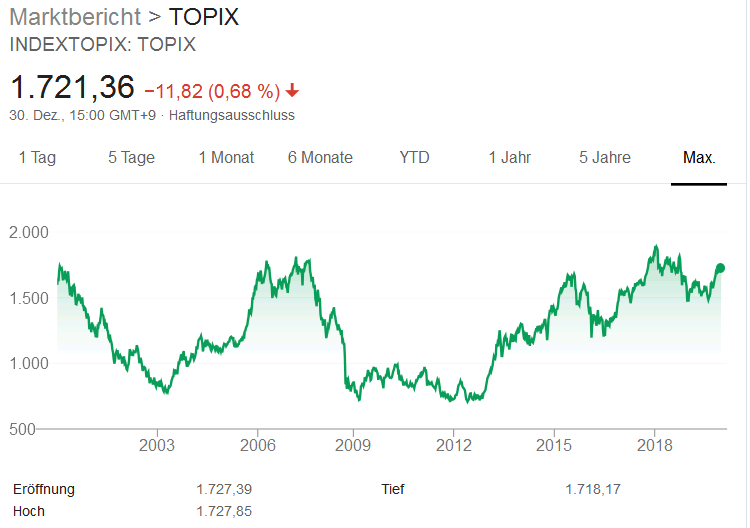The image size is (750, 528).
Task: Click the INDEXTOPIX: TOPIX ticker subtitle
Action: point(102,45)
